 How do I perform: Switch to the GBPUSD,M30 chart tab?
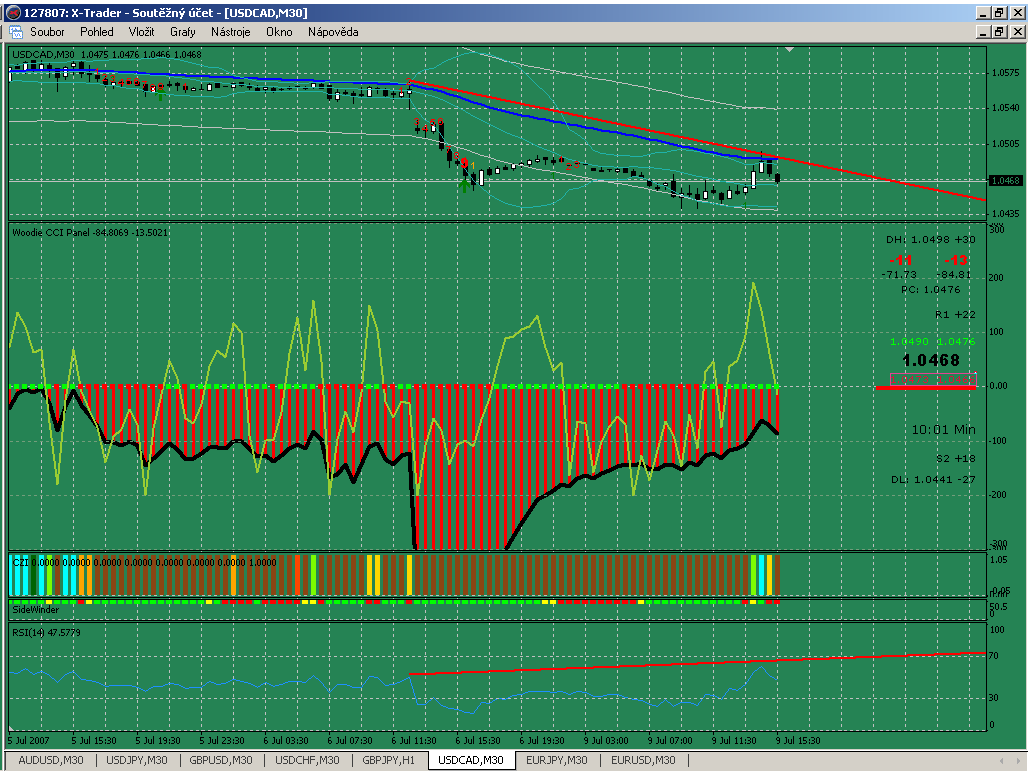point(221,760)
